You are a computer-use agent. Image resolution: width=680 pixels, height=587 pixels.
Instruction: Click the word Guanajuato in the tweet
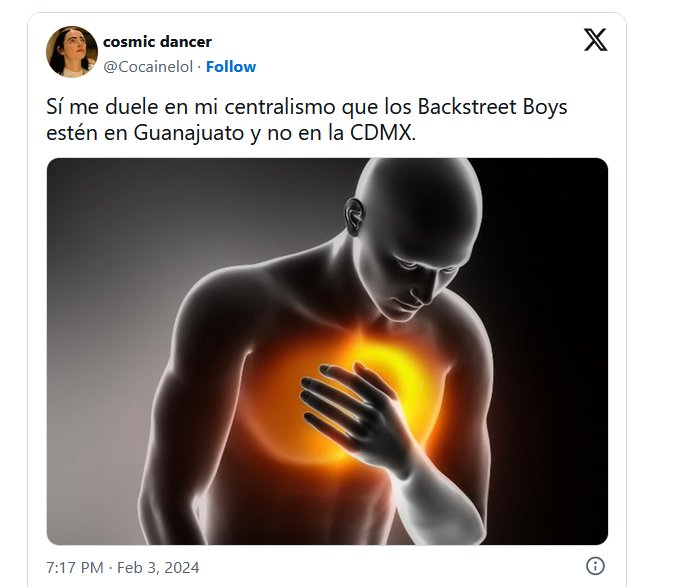pyautogui.click(x=189, y=133)
